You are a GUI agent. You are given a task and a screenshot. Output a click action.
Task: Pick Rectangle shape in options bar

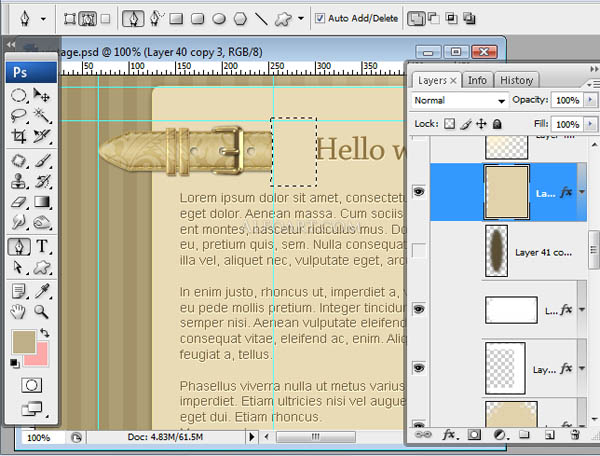coord(176,18)
